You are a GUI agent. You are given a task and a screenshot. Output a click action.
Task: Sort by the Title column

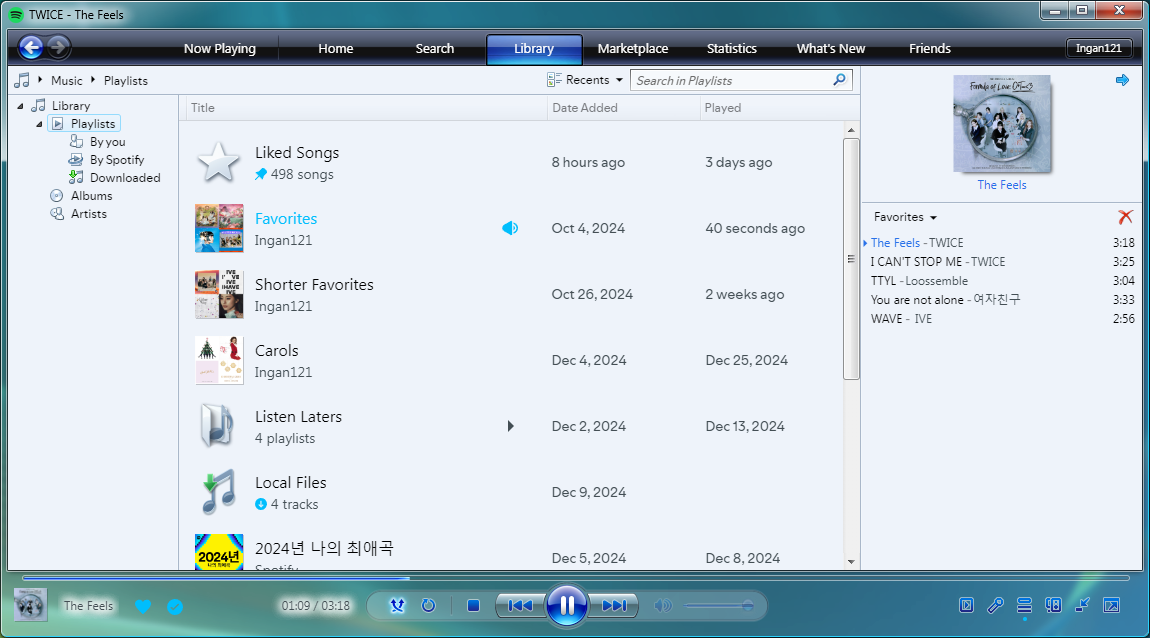point(365,108)
